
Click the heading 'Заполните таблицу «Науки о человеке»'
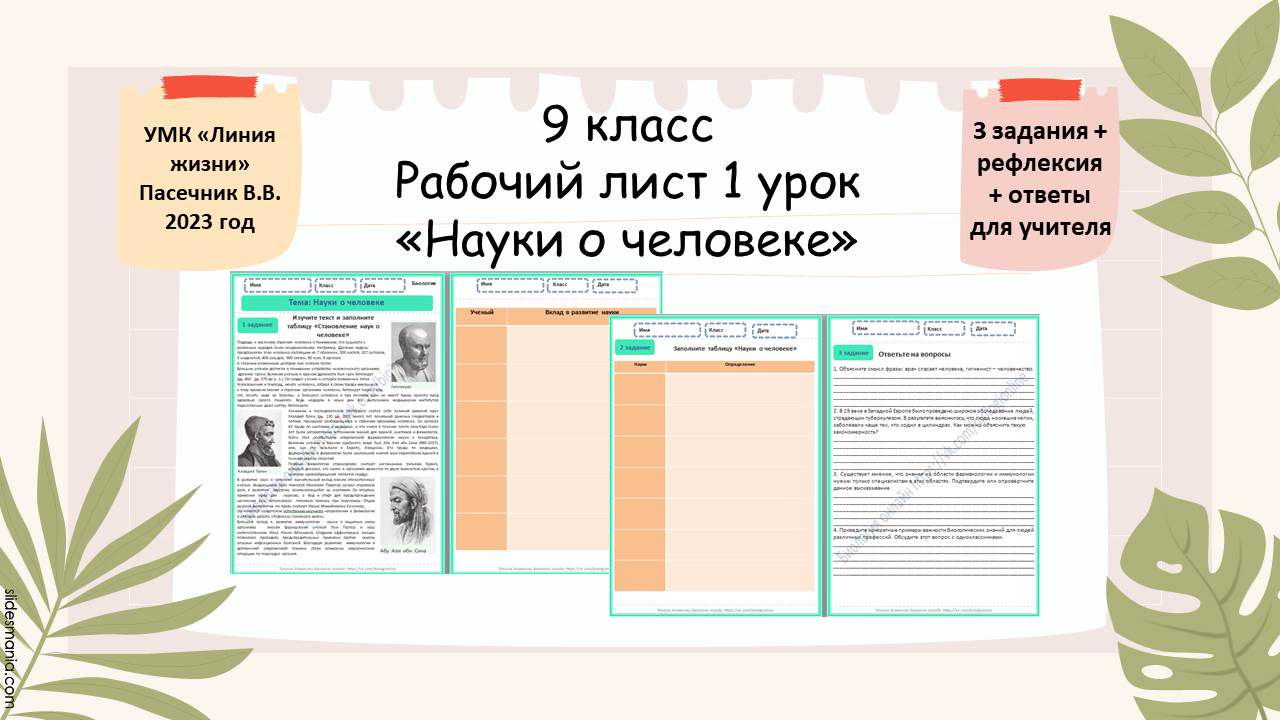click(x=735, y=348)
